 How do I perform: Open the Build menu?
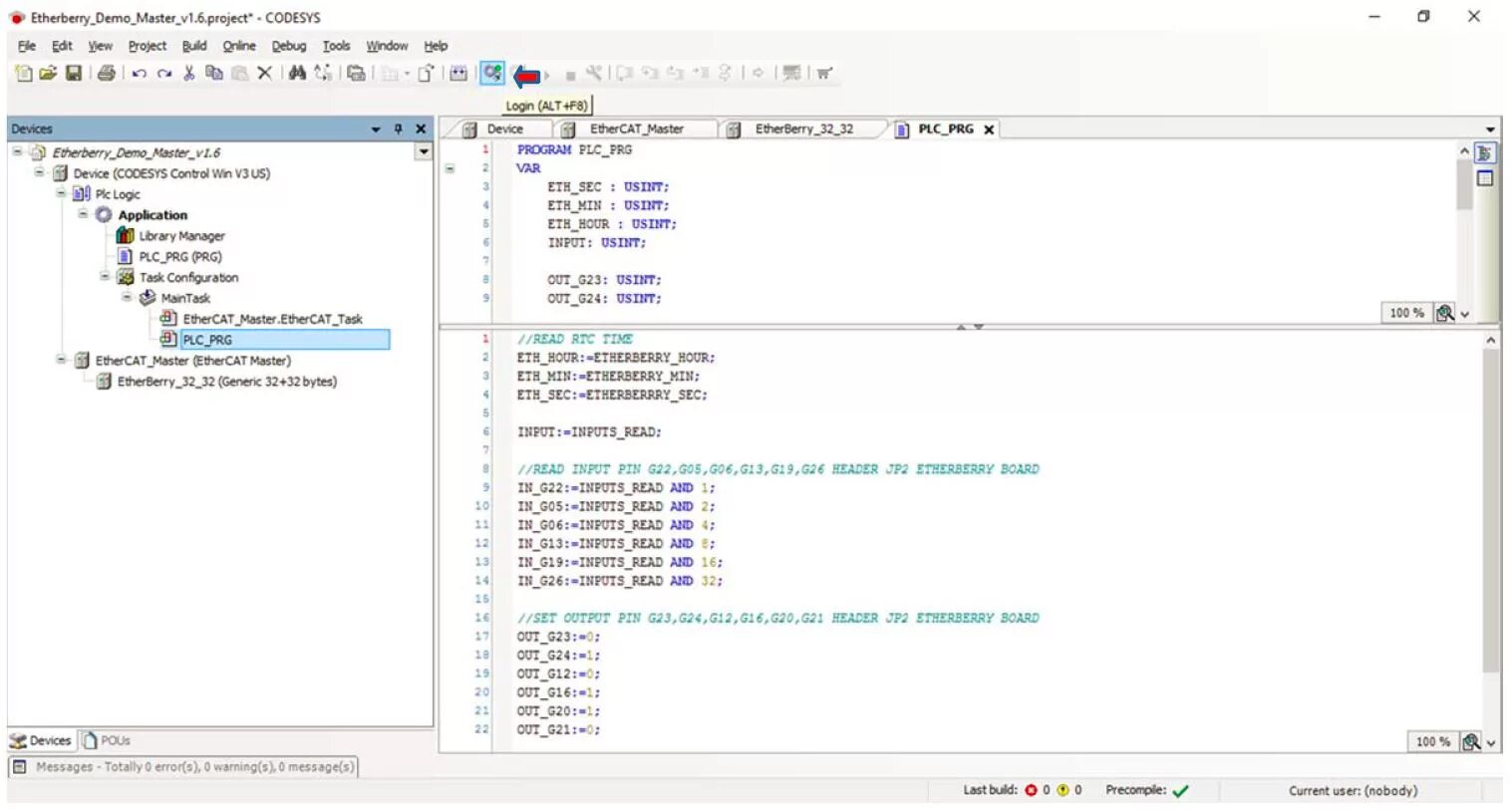pyautogui.click(x=194, y=46)
